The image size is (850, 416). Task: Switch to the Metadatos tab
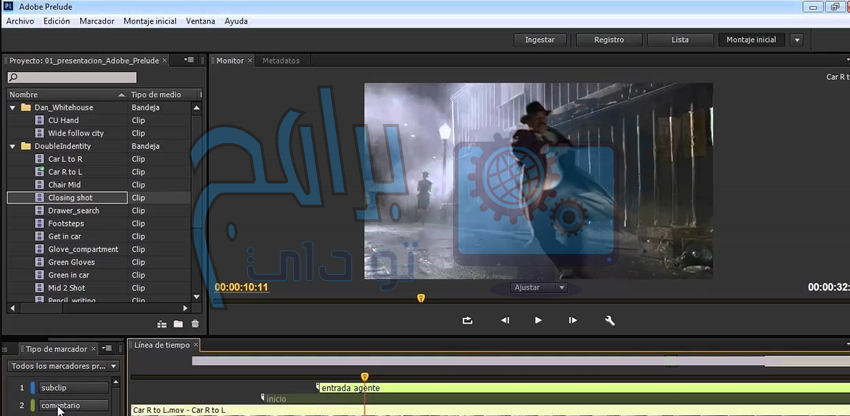click(x=281, y=61)
